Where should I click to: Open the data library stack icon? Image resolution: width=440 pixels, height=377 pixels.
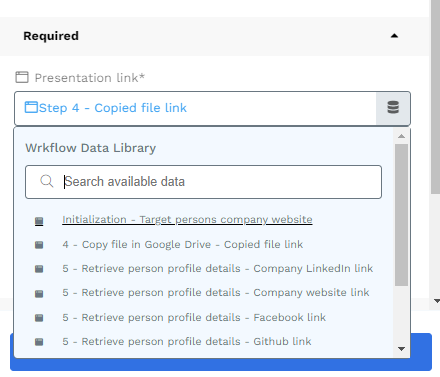click(x=393, y=108)
